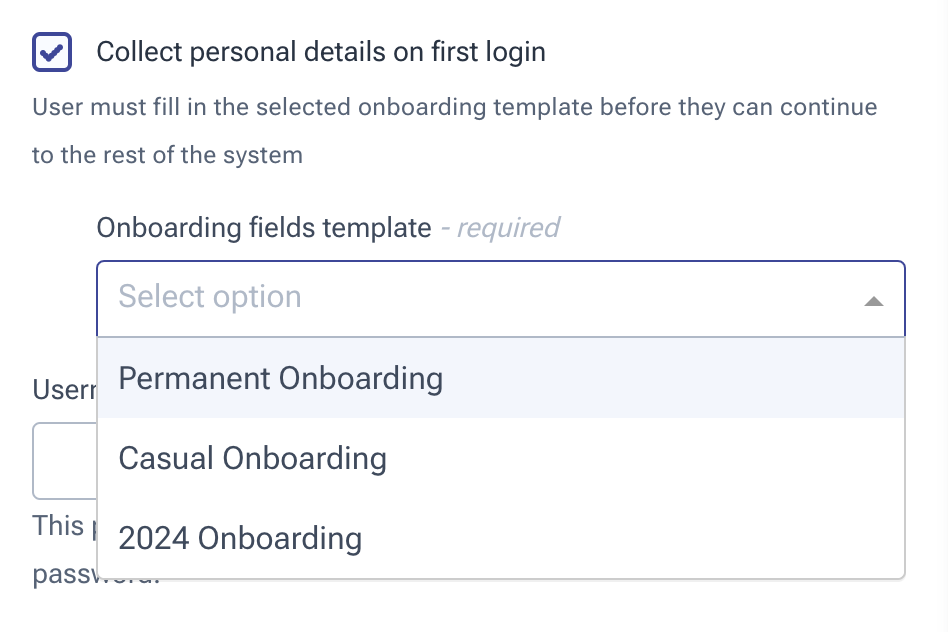Select "Permanent Onboarding" from the dropdown
Image resolution: width=948 pixels, height=632 pixels.
280,378
